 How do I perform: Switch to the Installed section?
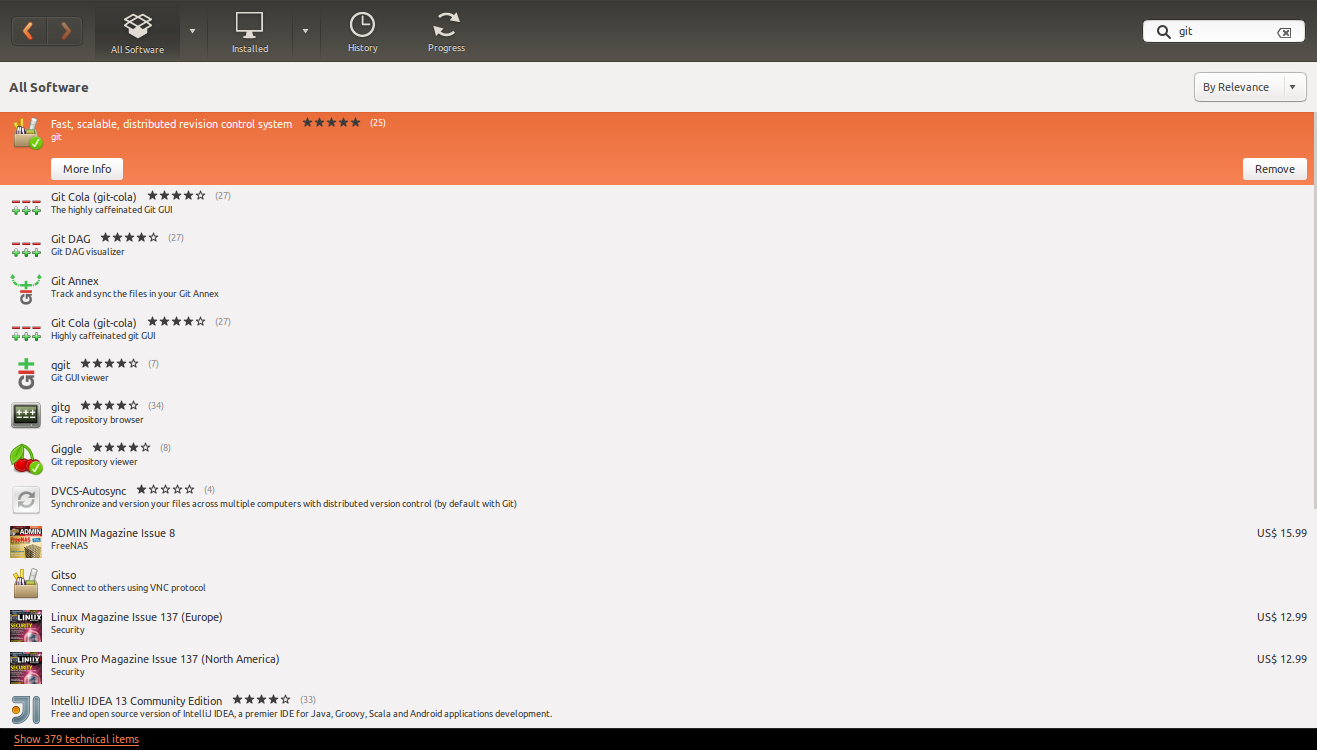tap(250, 33)
